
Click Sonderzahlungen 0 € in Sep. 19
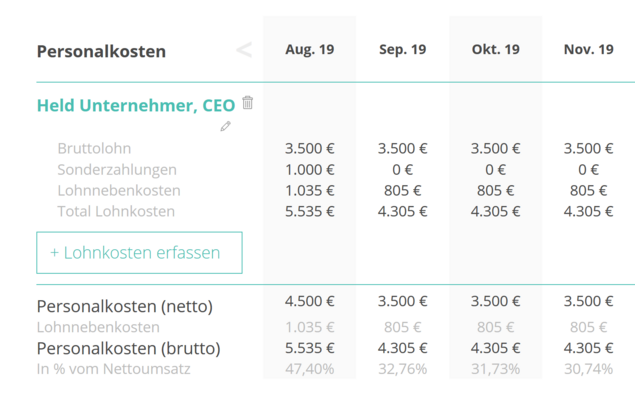(403, 170)
